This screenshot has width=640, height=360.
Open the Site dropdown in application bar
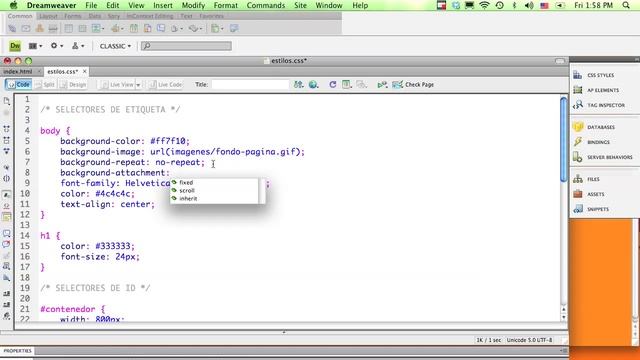[78, 46]
